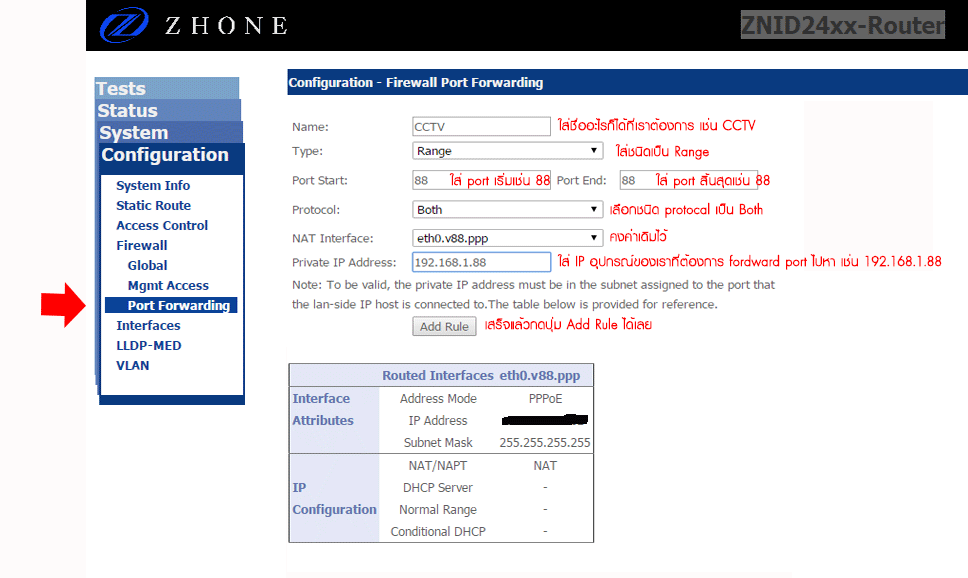Click the Port Start input field
This screenshot has width=968, height=578.
pos(481,180)
